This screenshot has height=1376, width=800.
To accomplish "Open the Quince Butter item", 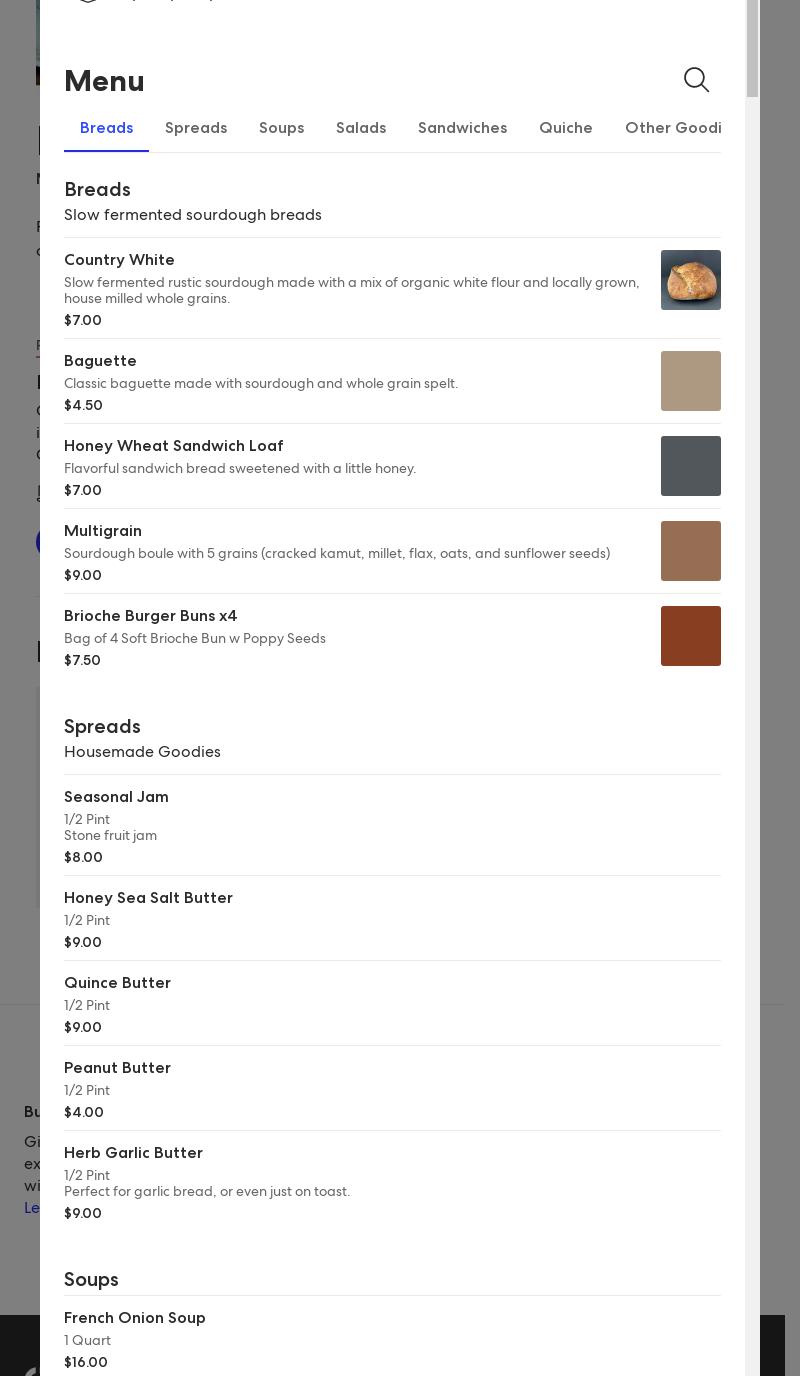I will (117, 983).
